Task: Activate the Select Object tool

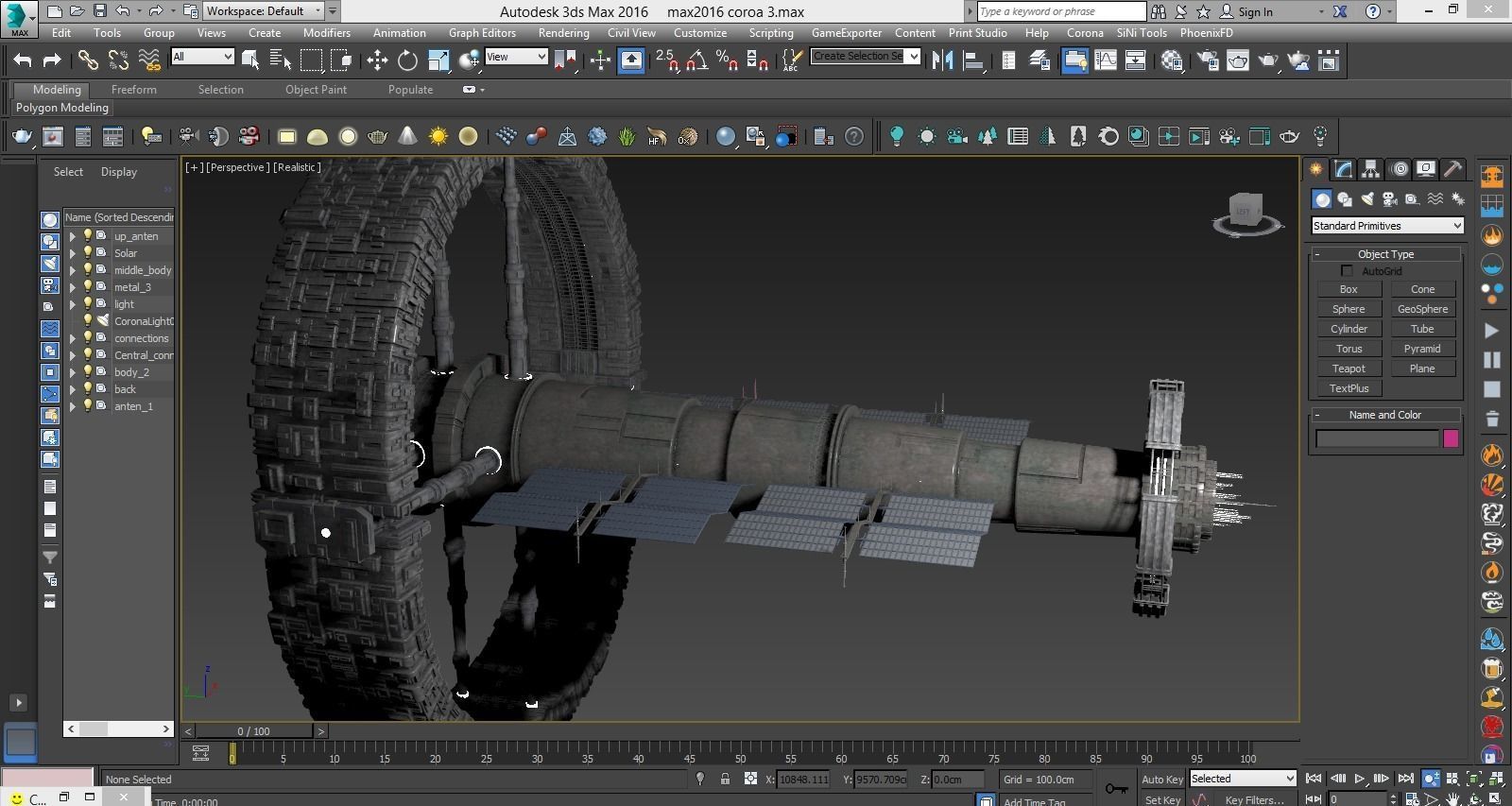Action: click(x=250, y=60)
